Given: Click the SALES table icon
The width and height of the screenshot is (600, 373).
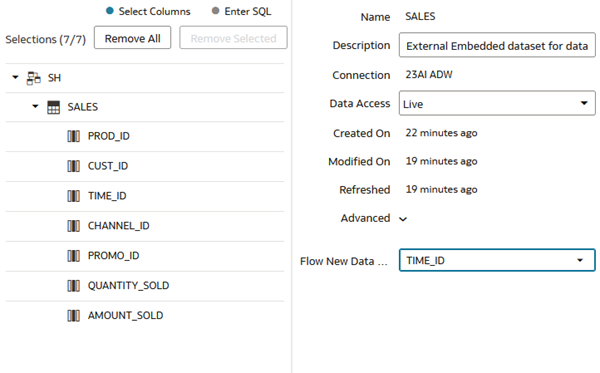Looking at the screenshot, I should 54,108.
